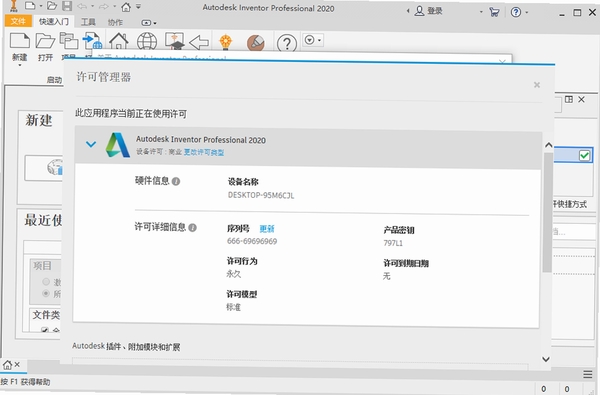Click the scroll down arrow in license dialog
The width and height of the screenshot is (600, 395).
546,359
